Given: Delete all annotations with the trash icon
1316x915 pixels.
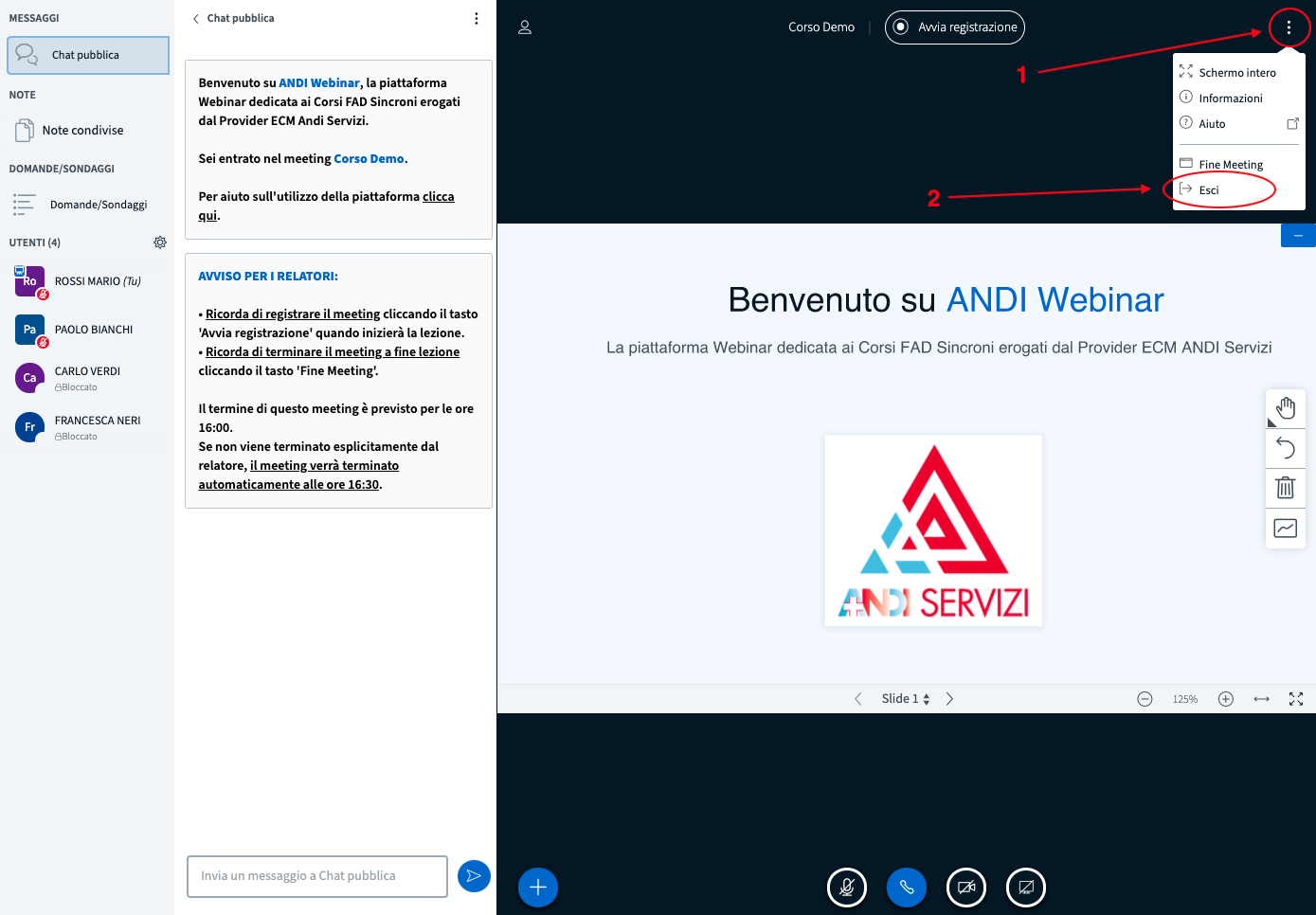Looking at the screenshot, I should pos(1286,488).
